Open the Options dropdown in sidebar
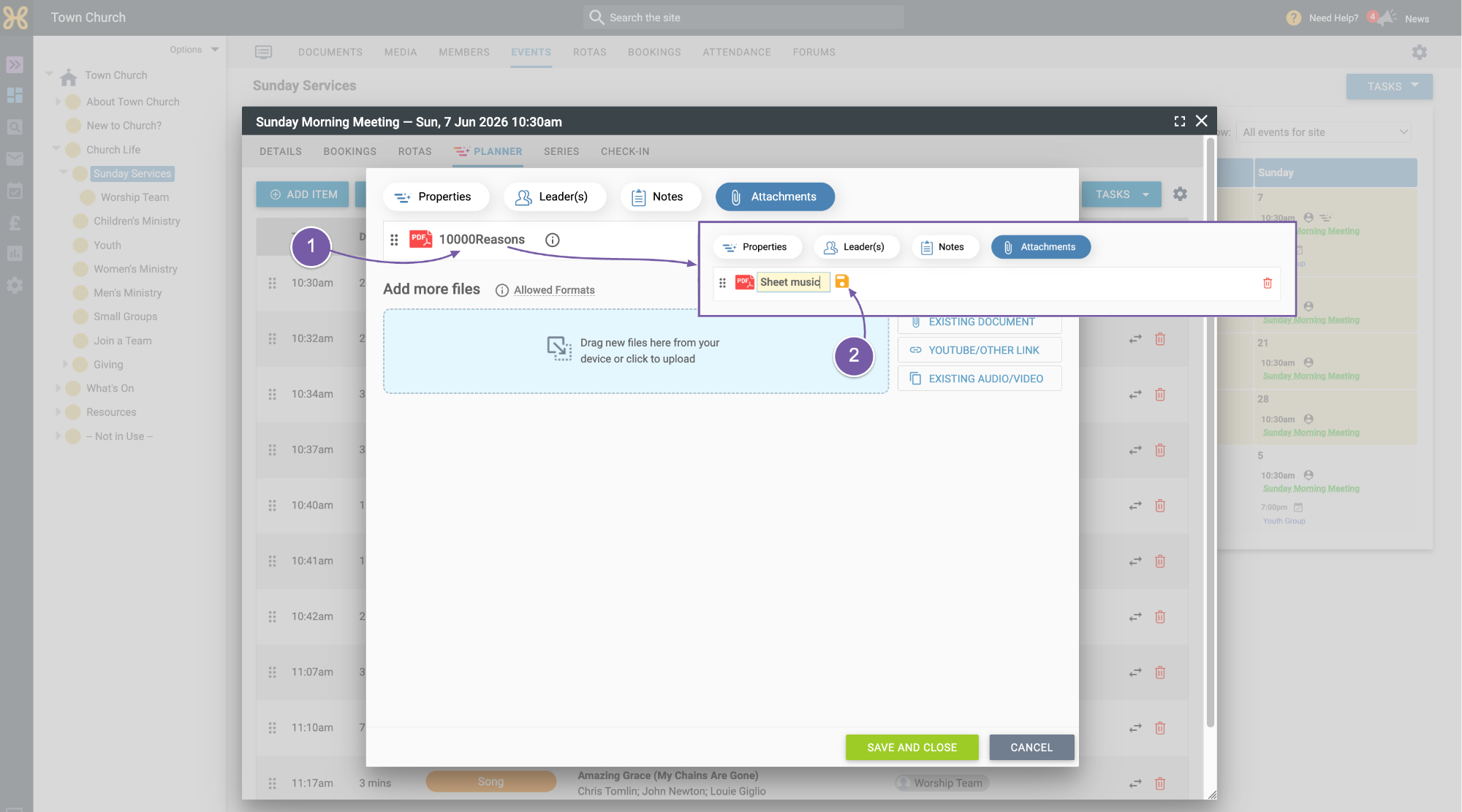The height and width of the screenshot is (812, 1462). (x=194, y=50)
